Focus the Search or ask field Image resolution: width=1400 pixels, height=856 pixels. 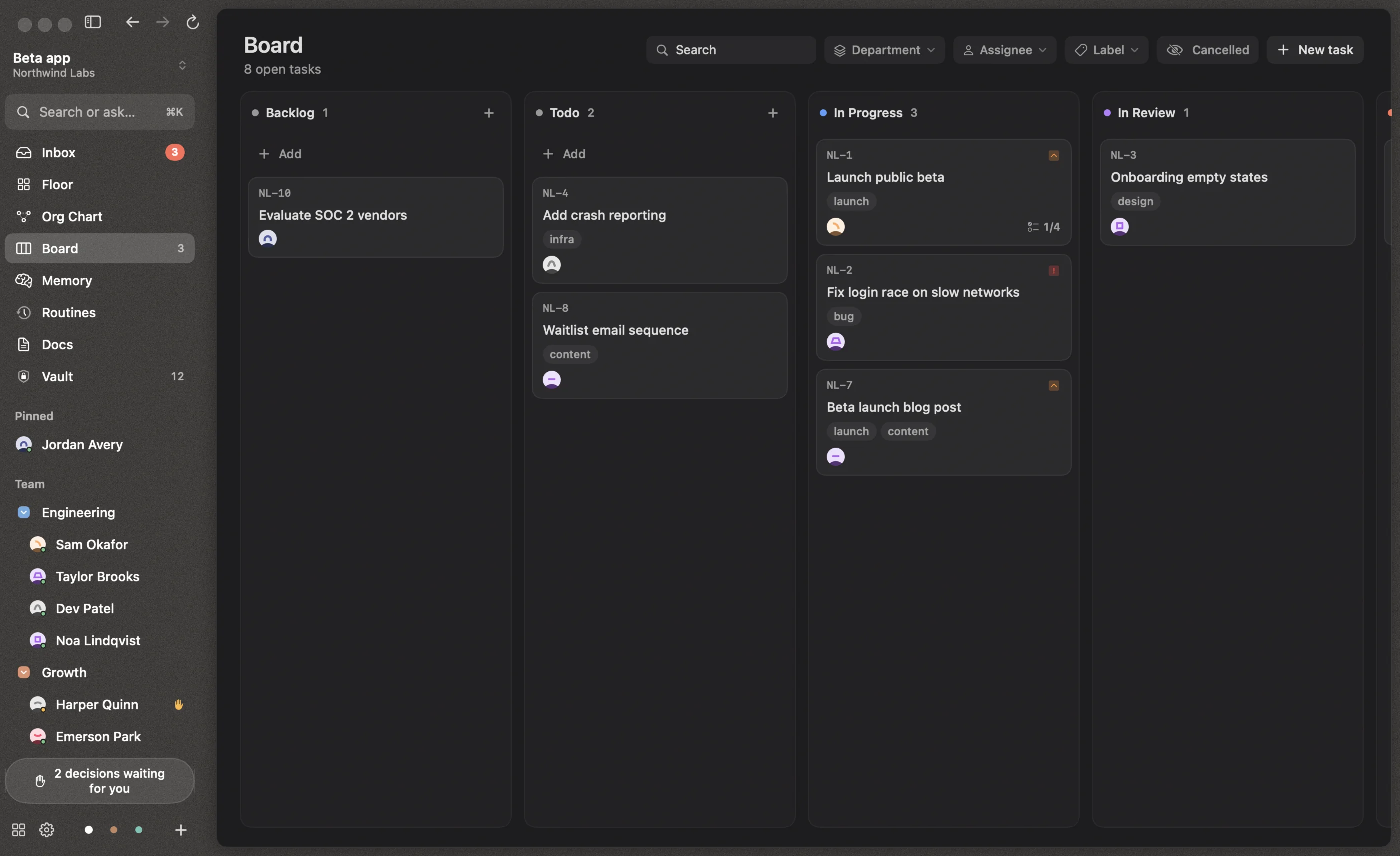(x=100, y=112)
